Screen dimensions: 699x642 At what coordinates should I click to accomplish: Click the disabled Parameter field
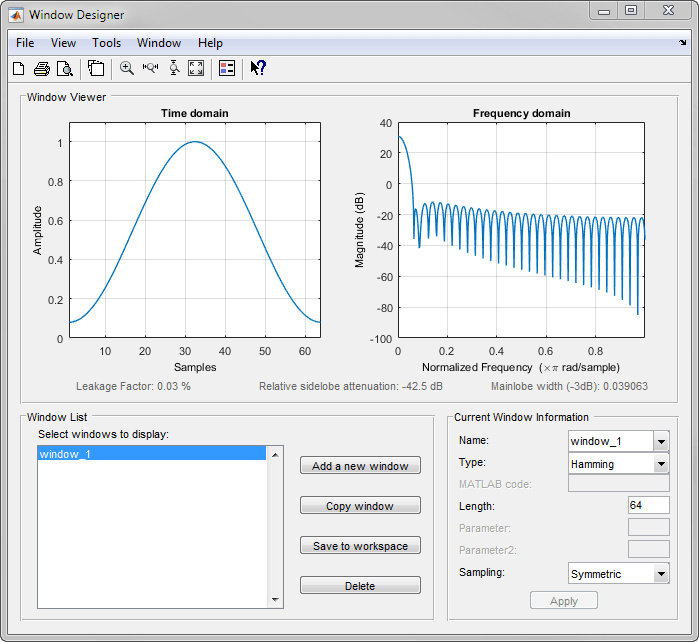649,527
